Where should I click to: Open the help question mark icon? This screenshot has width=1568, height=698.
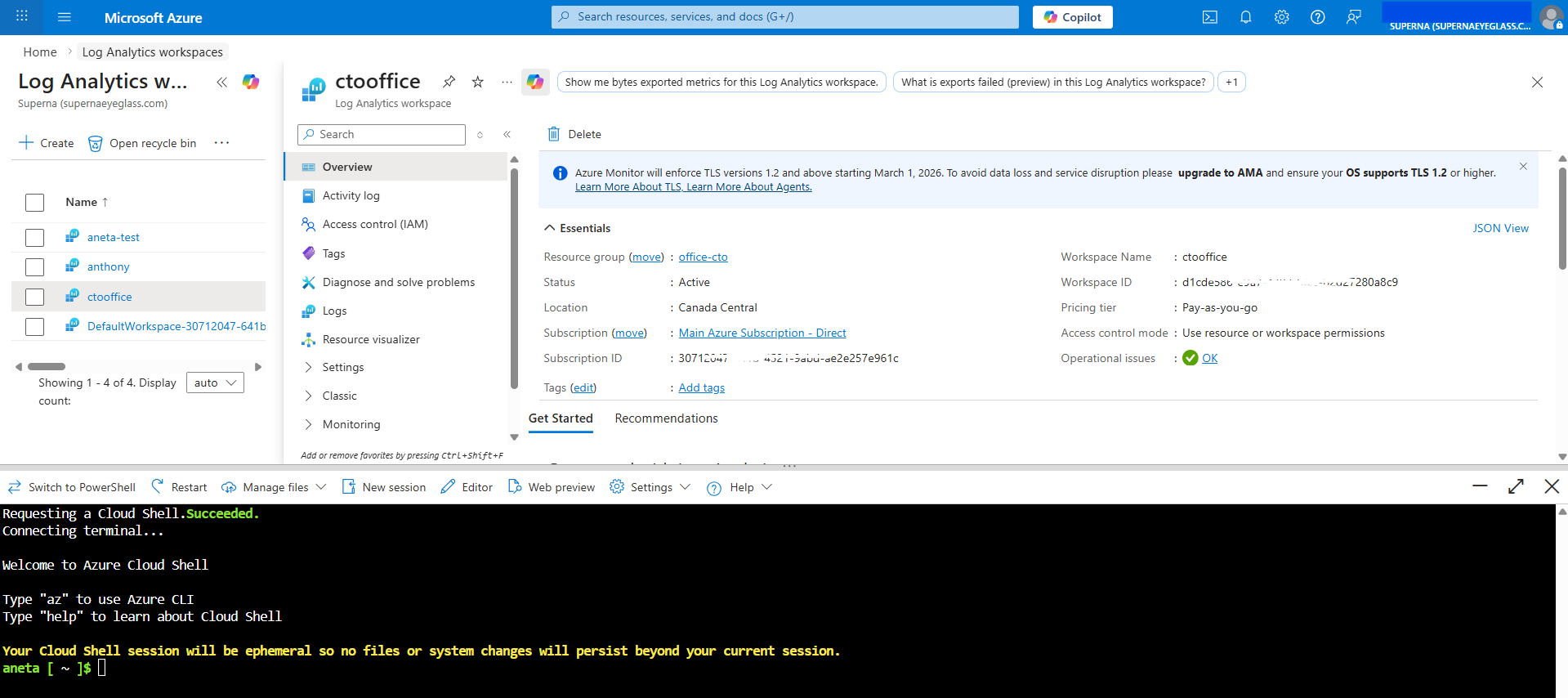coord(1318,17)
